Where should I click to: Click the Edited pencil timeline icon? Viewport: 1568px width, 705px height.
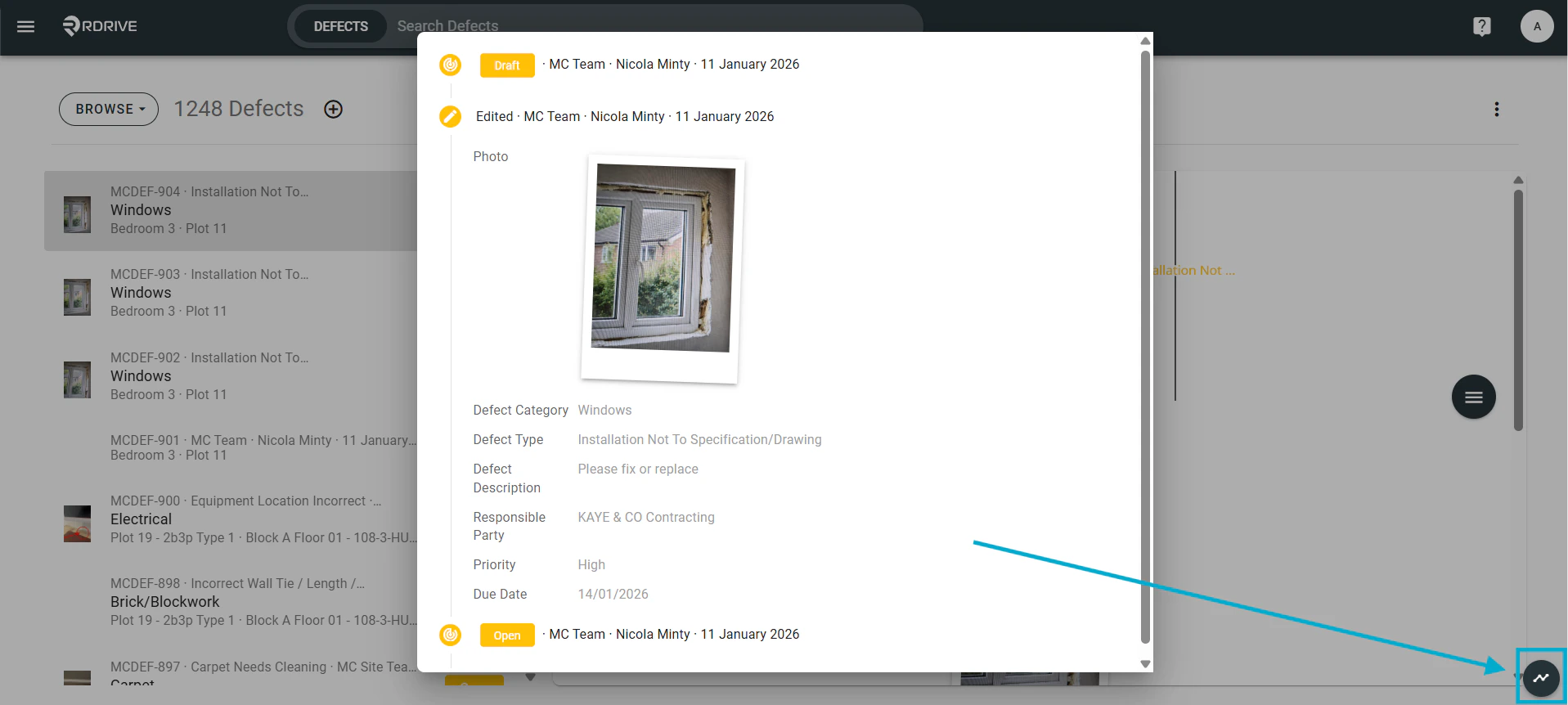point(450,117)
